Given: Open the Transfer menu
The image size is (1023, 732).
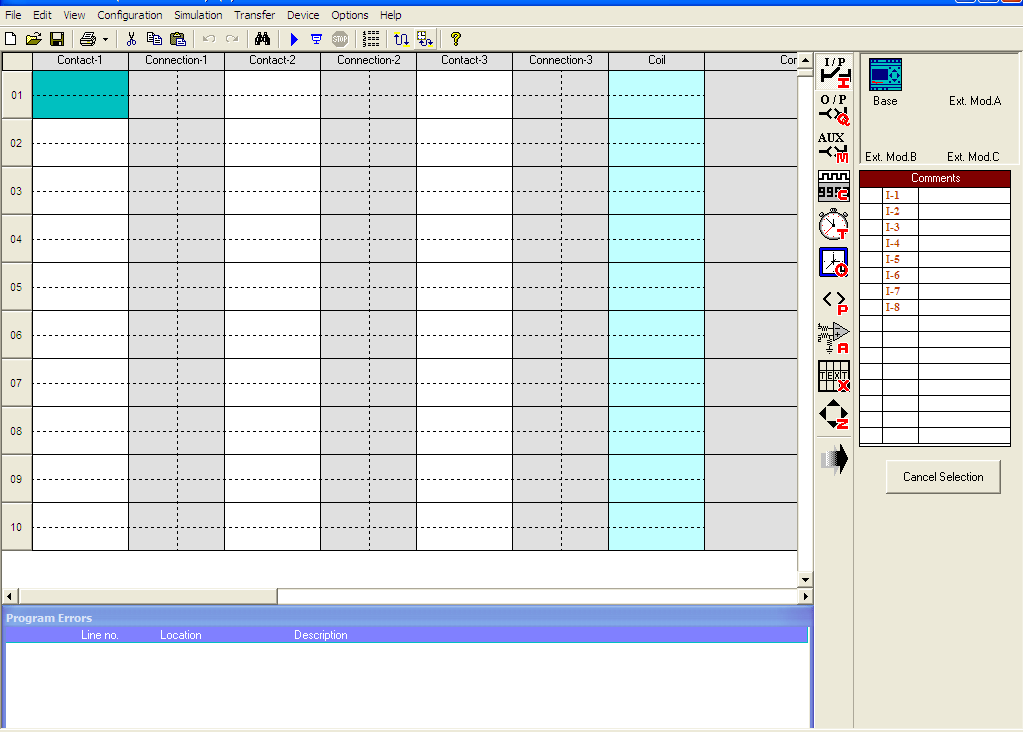Looking at the screenshot, I should pos(254,15).
